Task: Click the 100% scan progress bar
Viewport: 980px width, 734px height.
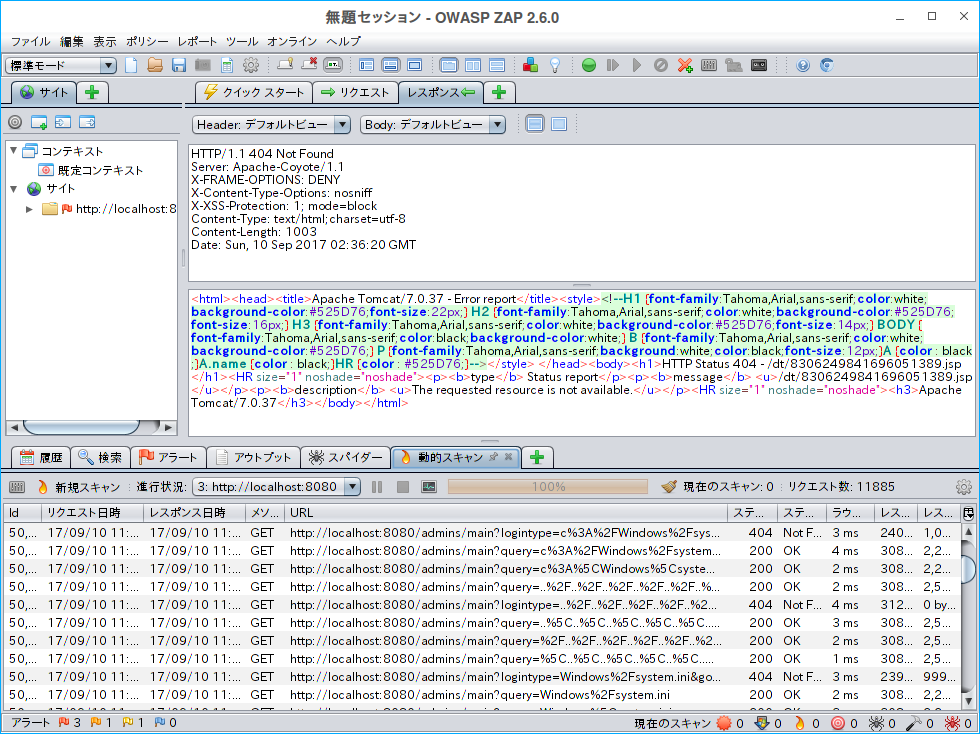Action: tap(548, 486)
